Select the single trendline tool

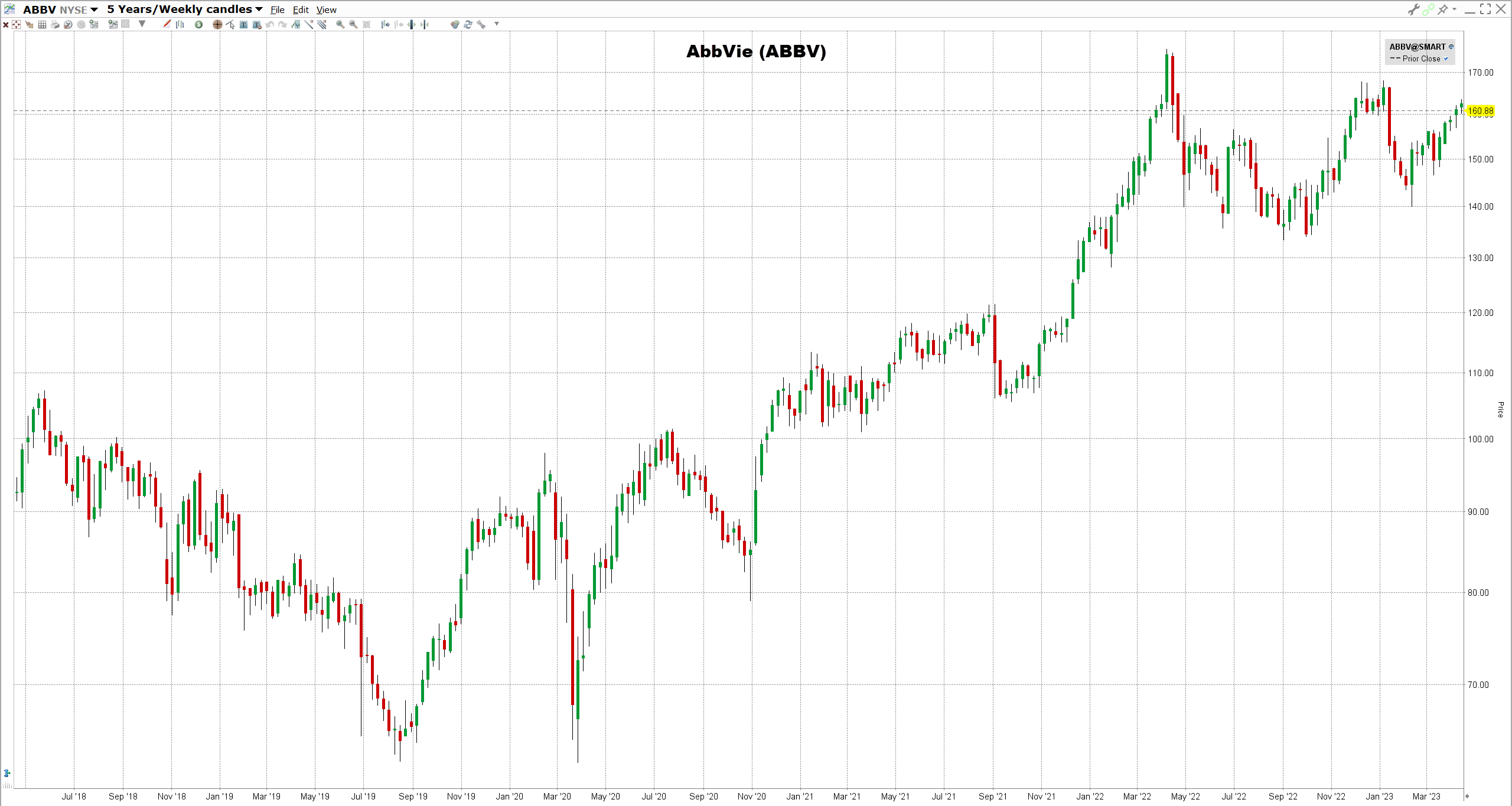pyautogui.click(x=309, y=25)
